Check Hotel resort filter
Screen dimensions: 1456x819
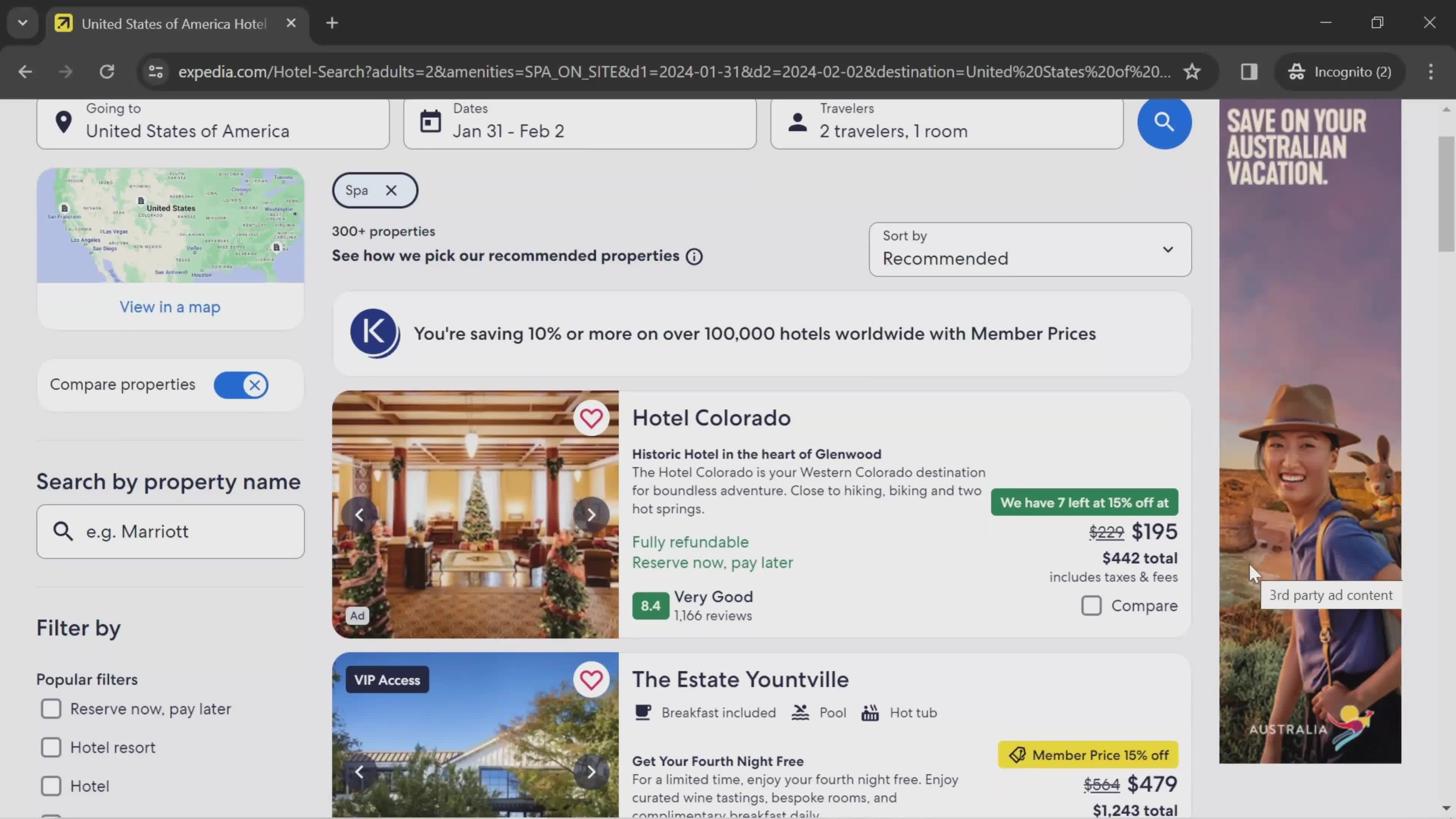coord(51,747)
